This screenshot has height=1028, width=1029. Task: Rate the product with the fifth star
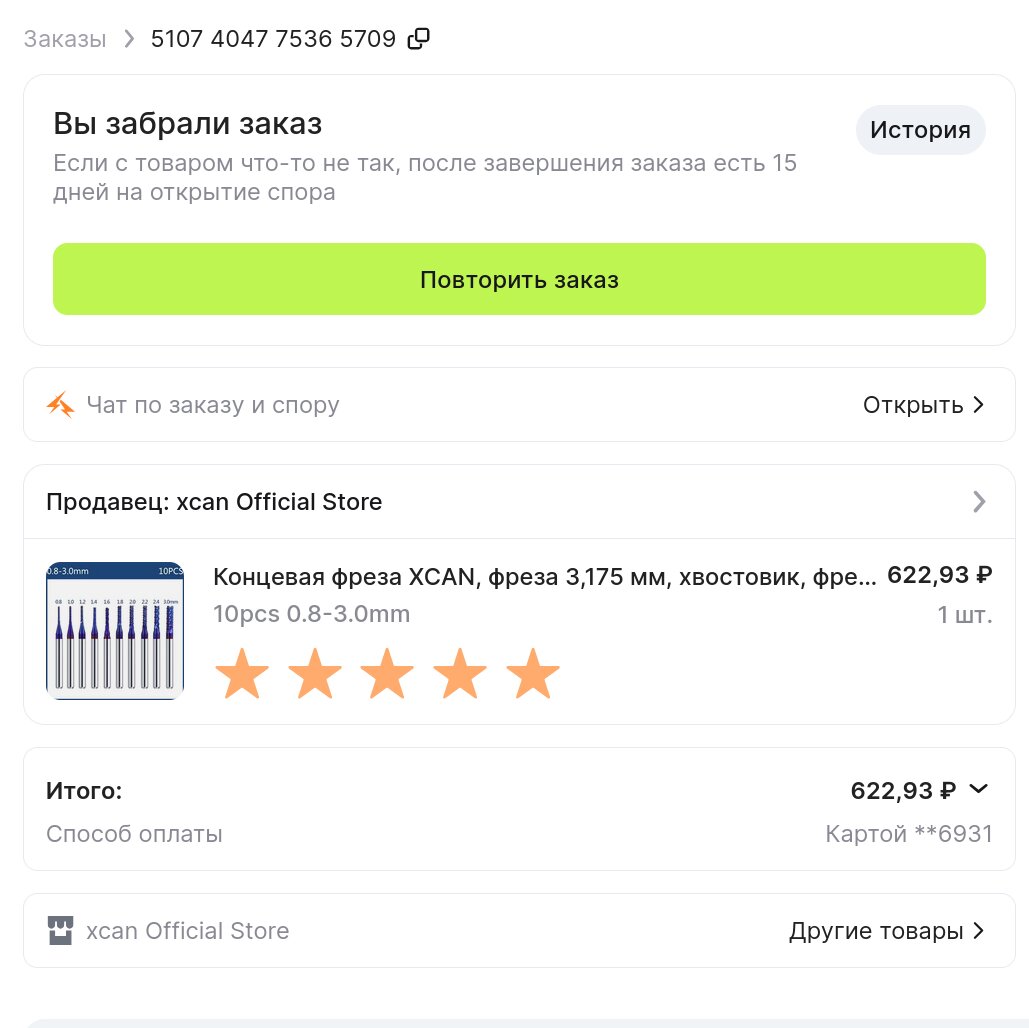(533, 674)
